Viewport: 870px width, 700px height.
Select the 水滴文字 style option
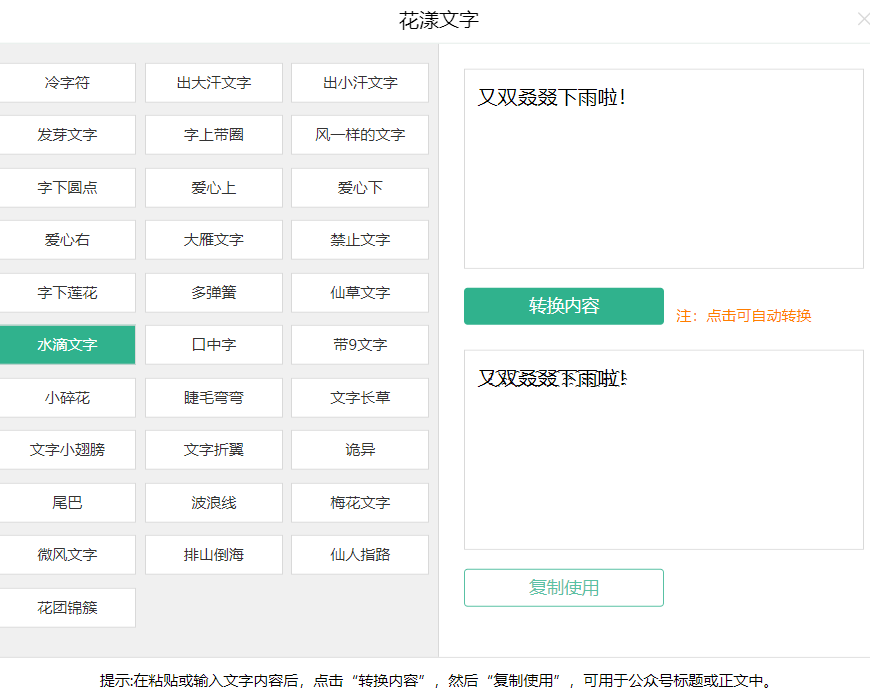pyautogui.click(x=67, y=345)
